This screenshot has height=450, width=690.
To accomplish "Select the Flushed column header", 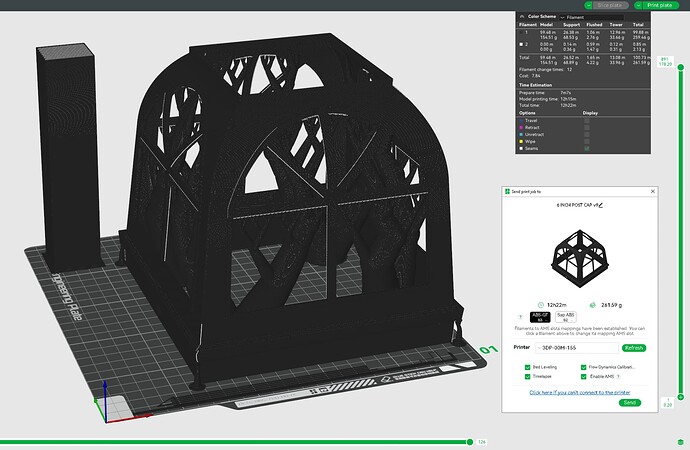I will click(594, 25).
